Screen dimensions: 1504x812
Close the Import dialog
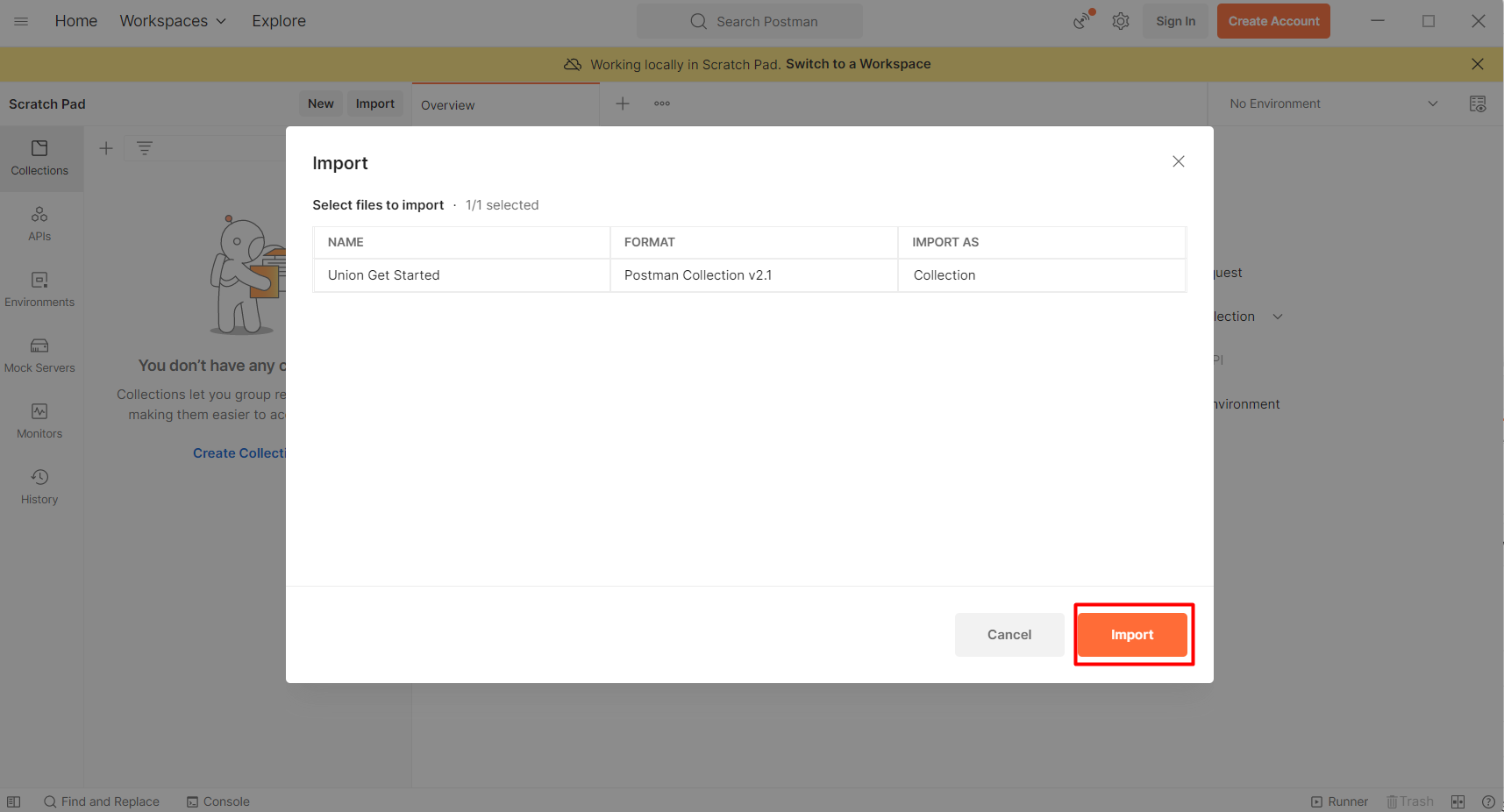click(x=1179, y=161)
